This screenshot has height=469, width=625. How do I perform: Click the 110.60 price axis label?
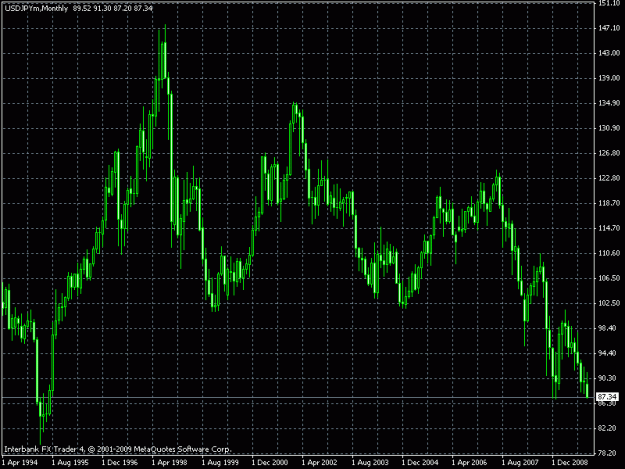pyautogui.click(x=609, y=253)
